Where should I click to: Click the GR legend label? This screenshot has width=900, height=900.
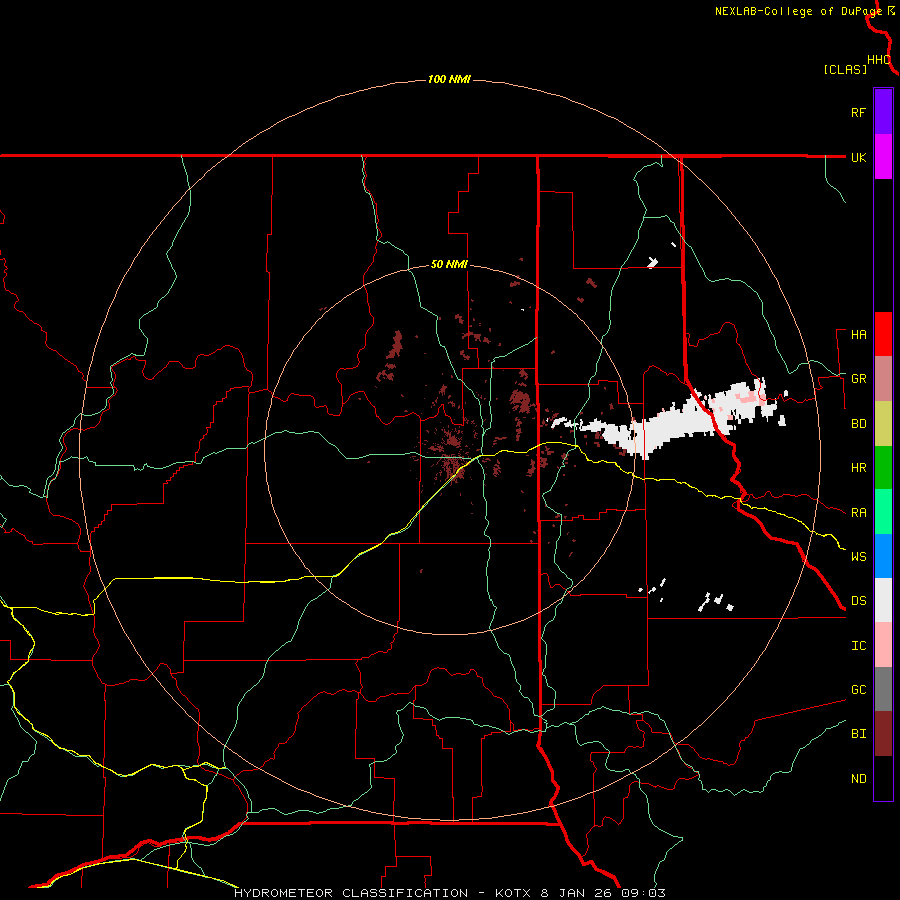pos(858,379)
